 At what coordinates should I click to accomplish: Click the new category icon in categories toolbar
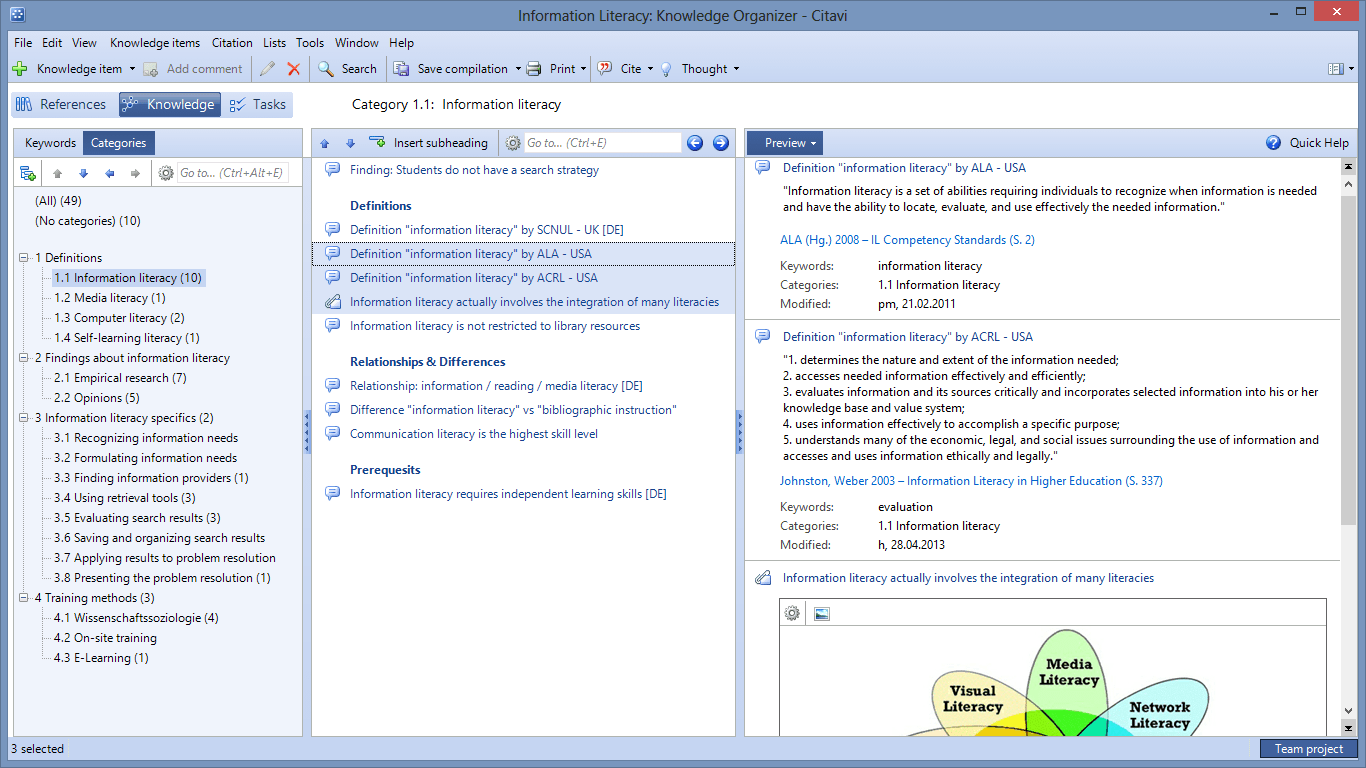pyautogui.click(x=28, y=173)
